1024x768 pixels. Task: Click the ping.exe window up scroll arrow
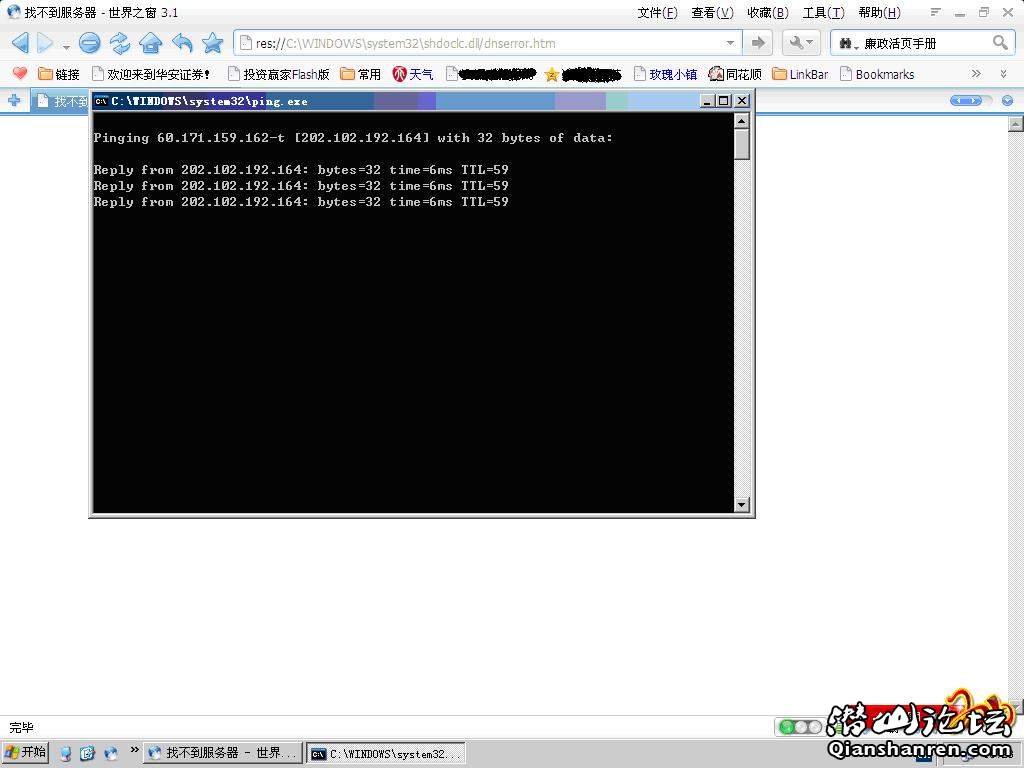741,121
